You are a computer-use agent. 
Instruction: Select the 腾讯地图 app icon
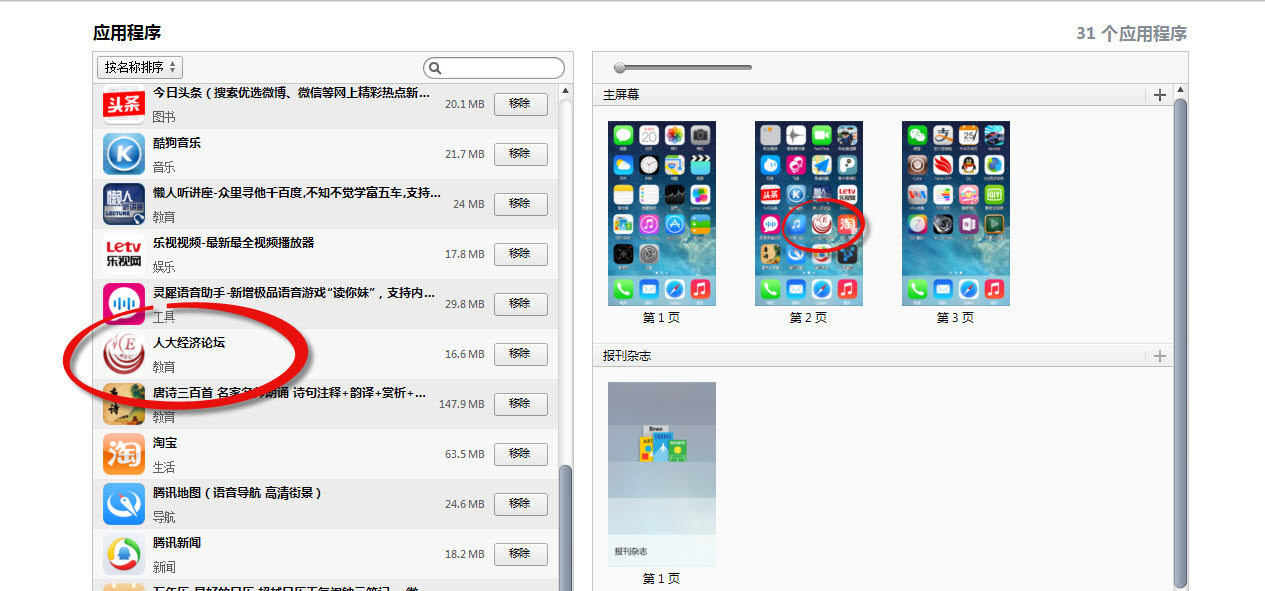click(x=124, y=504)
